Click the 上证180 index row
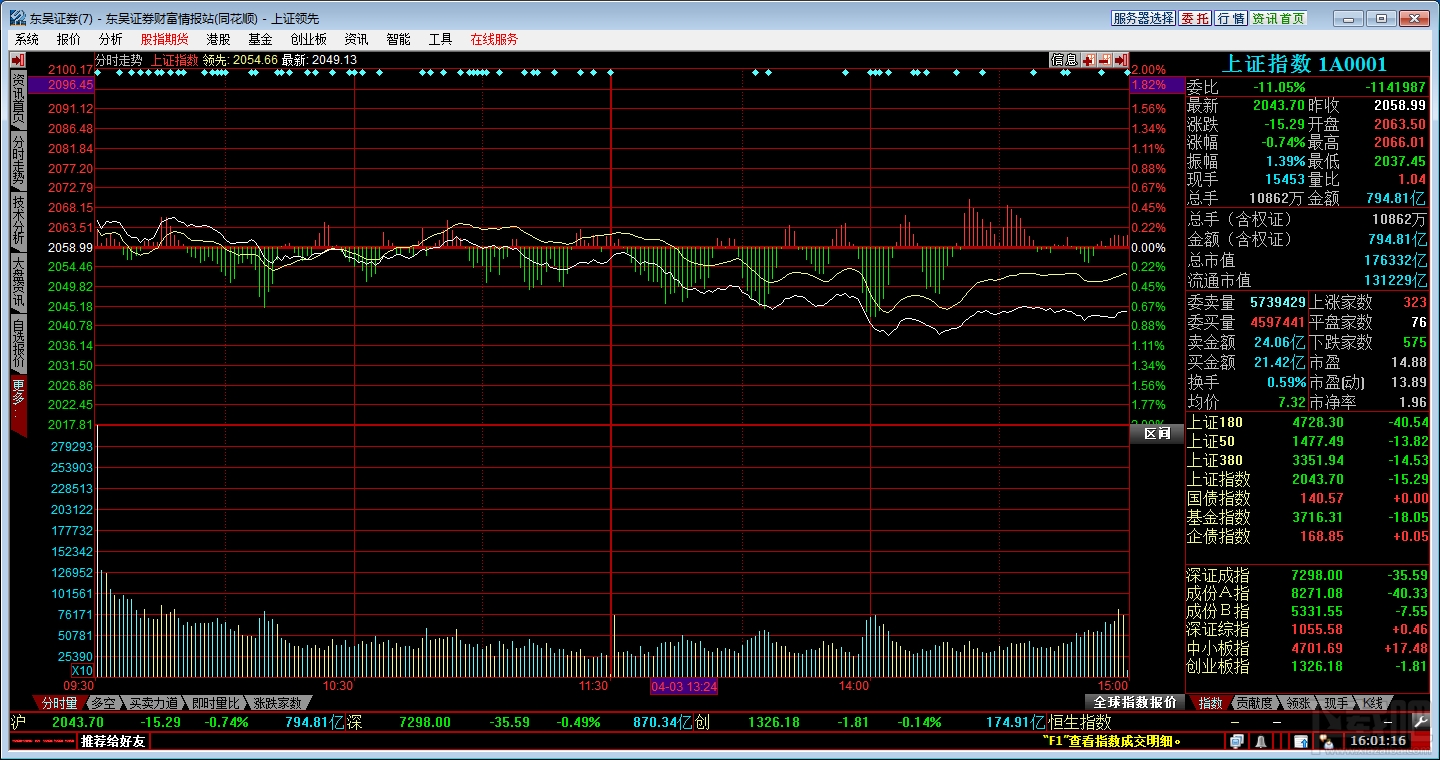1440x760 pixels. (x=1308, y=422)
